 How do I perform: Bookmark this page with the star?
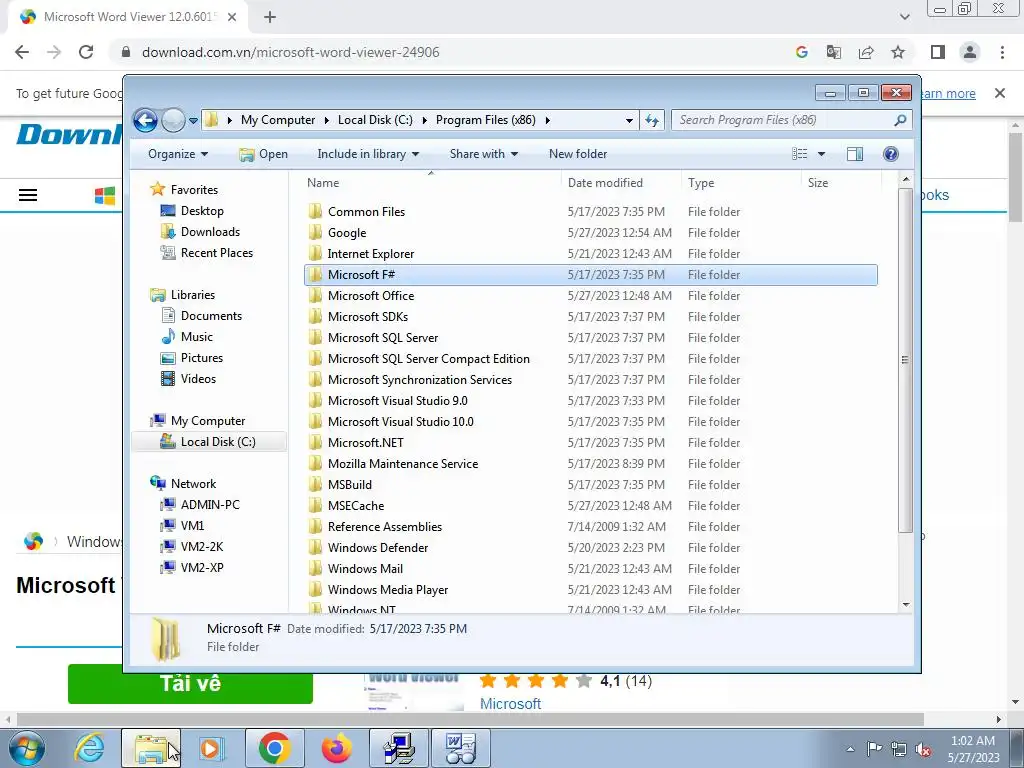point(898,52)
